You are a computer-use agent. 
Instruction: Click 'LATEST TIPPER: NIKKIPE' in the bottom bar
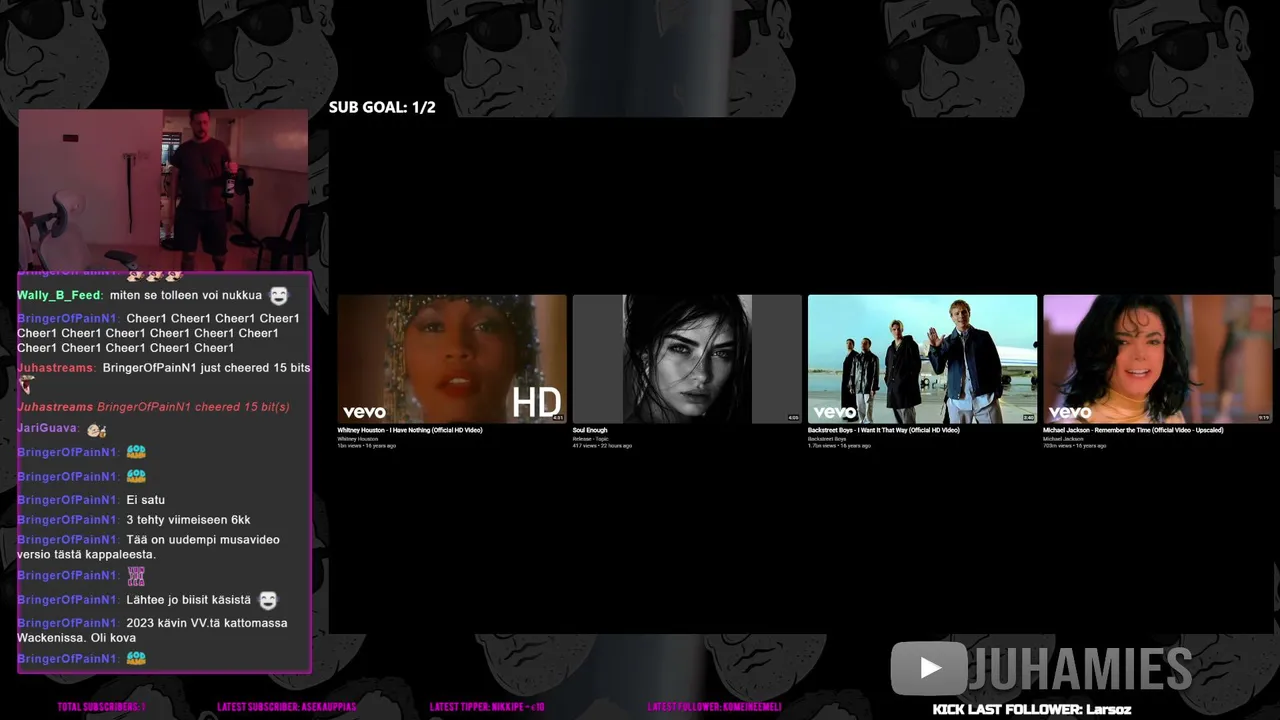coord(487,707)
